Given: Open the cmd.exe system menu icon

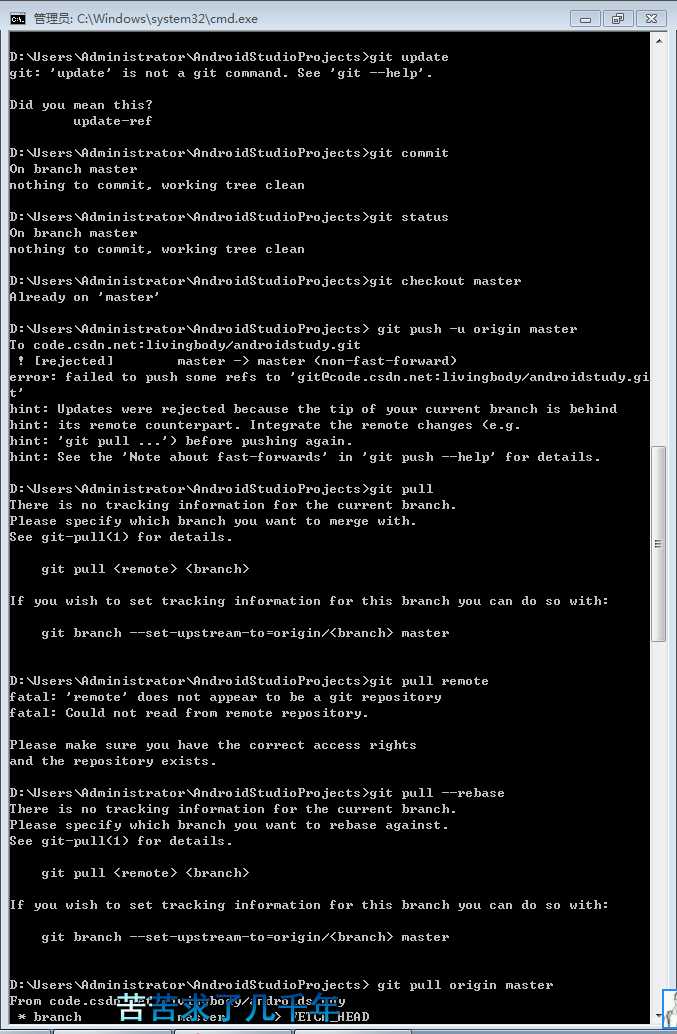Looking at the screenshot, I should pos(18,18).
